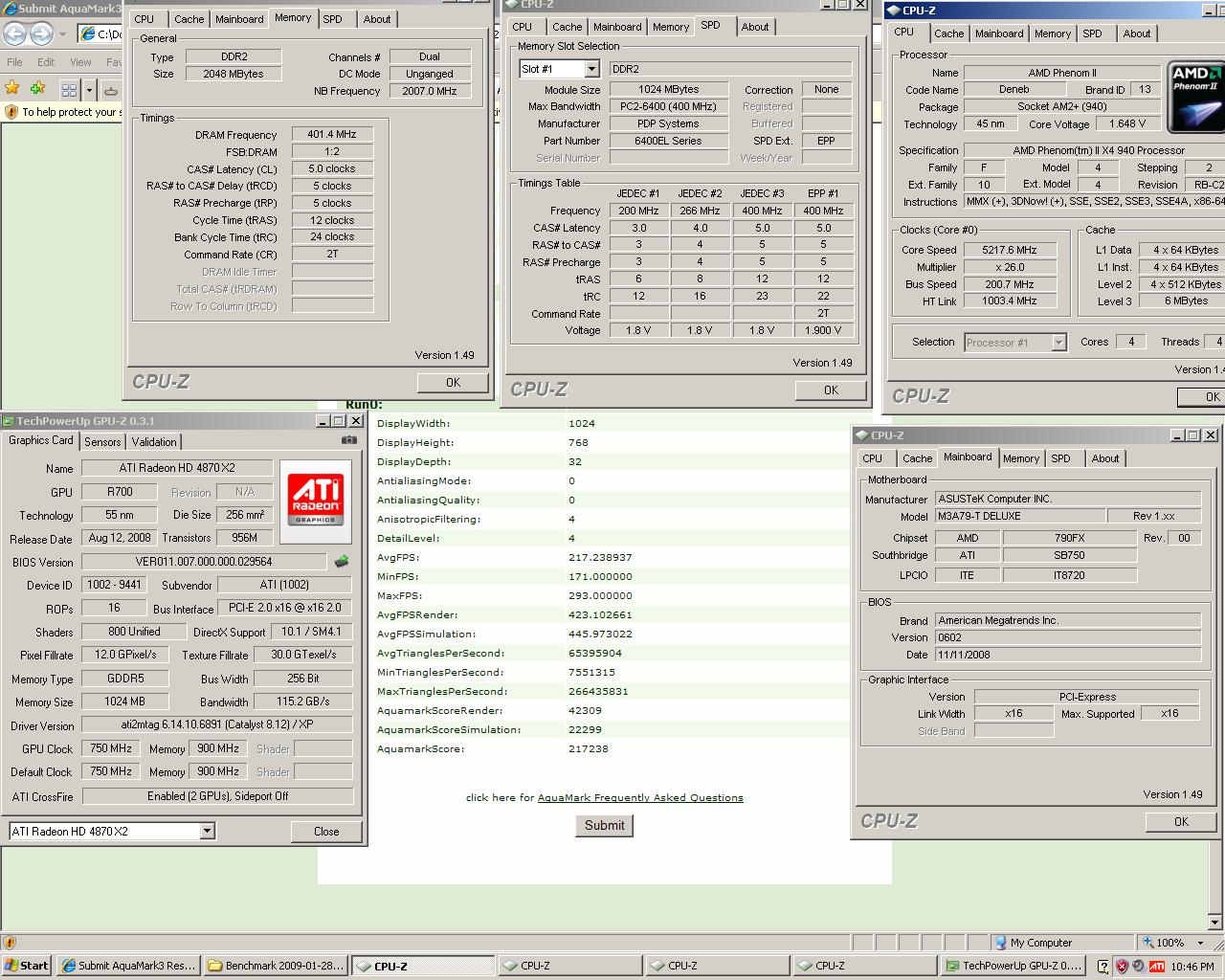Click the IE page icon in address bar
Screen dimensions: 1225x980
tap(89, 34)
